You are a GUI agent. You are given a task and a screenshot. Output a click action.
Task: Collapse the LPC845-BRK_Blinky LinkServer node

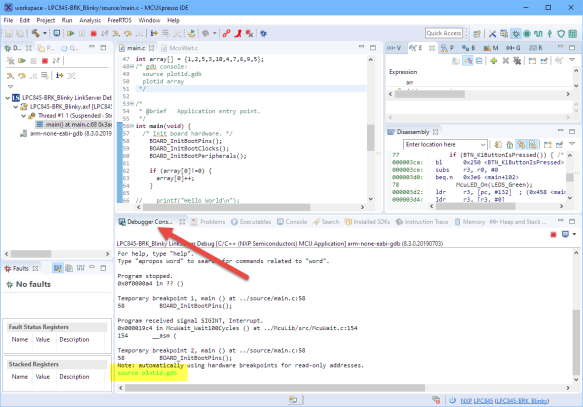[x=7, y=98]
